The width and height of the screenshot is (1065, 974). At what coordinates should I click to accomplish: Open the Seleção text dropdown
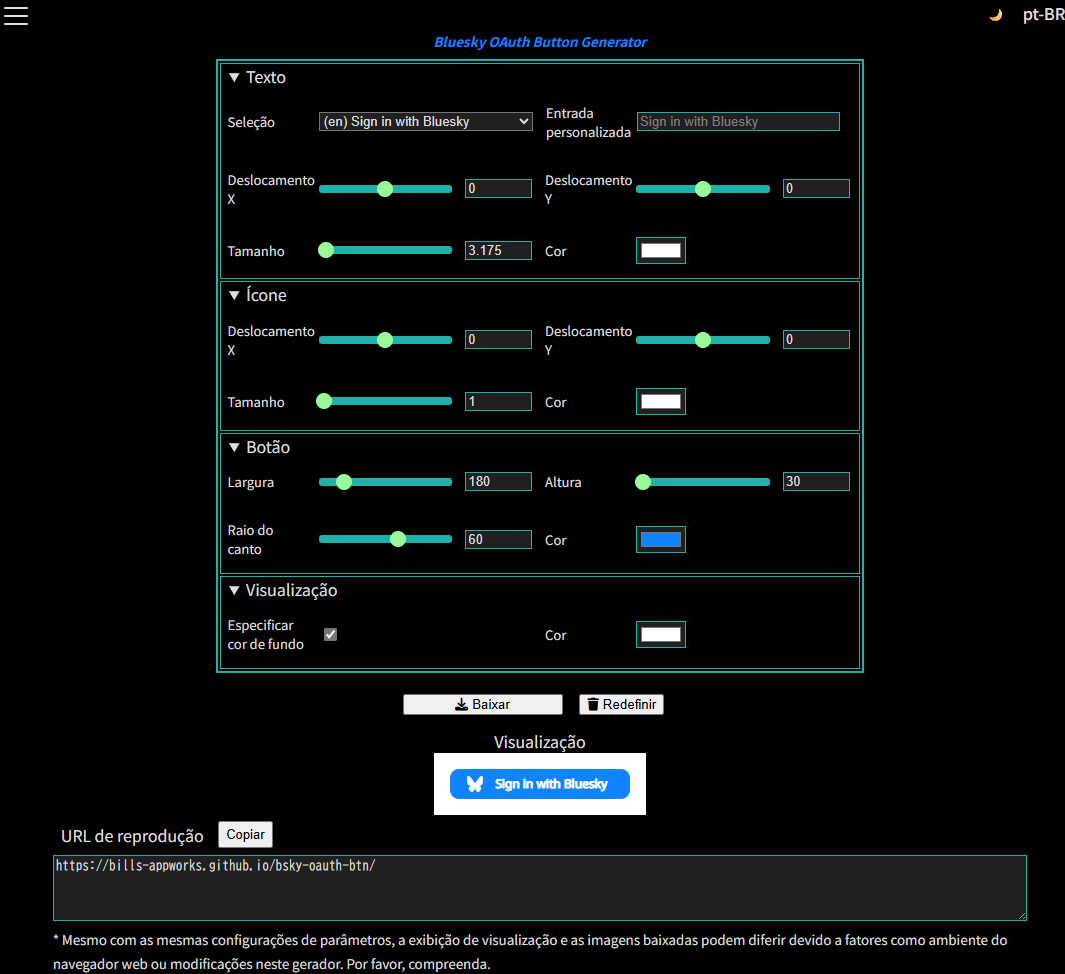click(x=425, y=122)
